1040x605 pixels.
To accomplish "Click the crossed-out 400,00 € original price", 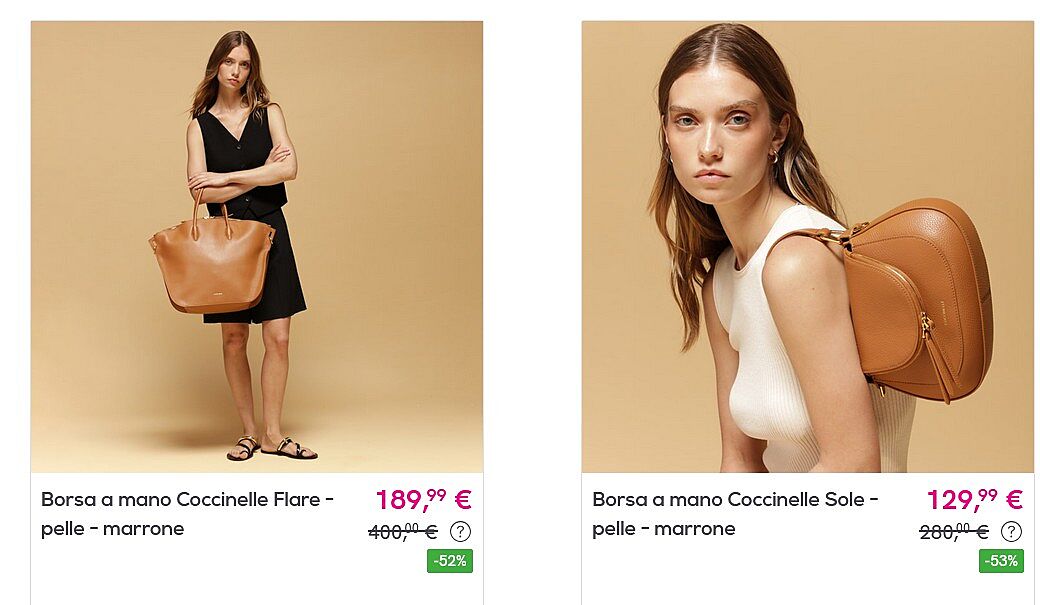I will click(x=403, y=531).
